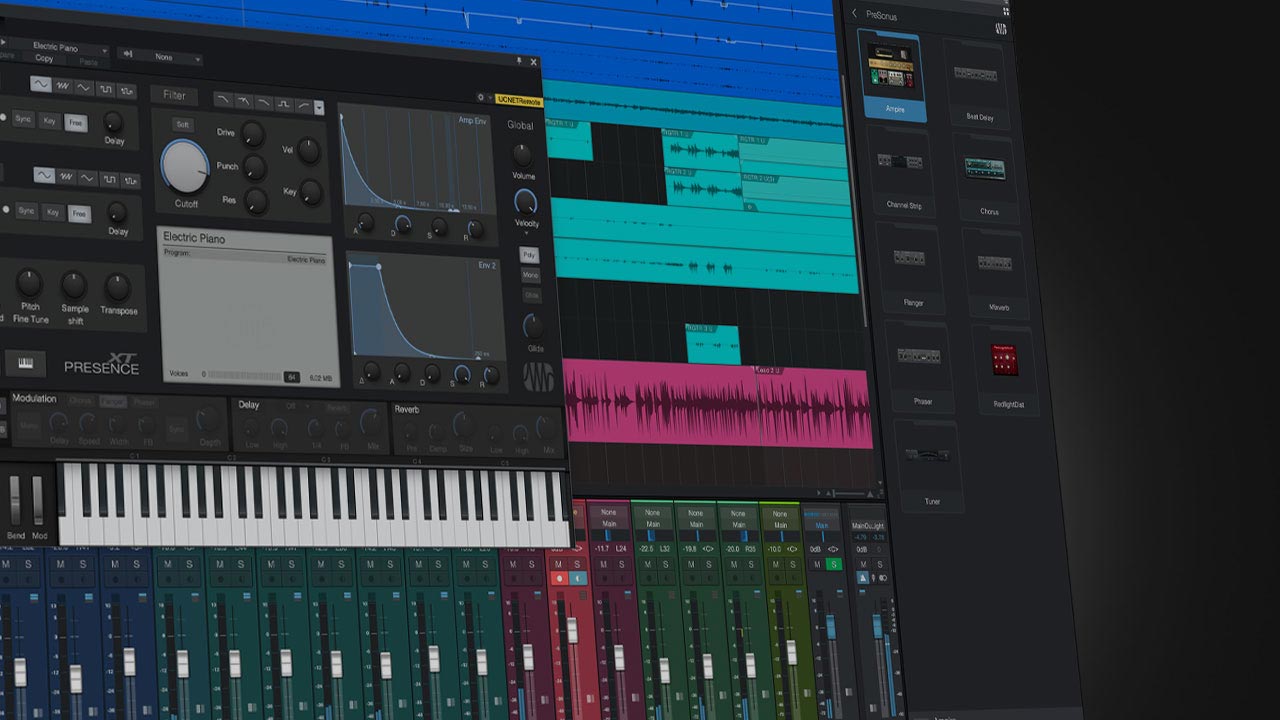The width and height of the screenshot is (1280, 720).
Task: Open the Presence XT gear settings icon
Action: click(481, 98)
